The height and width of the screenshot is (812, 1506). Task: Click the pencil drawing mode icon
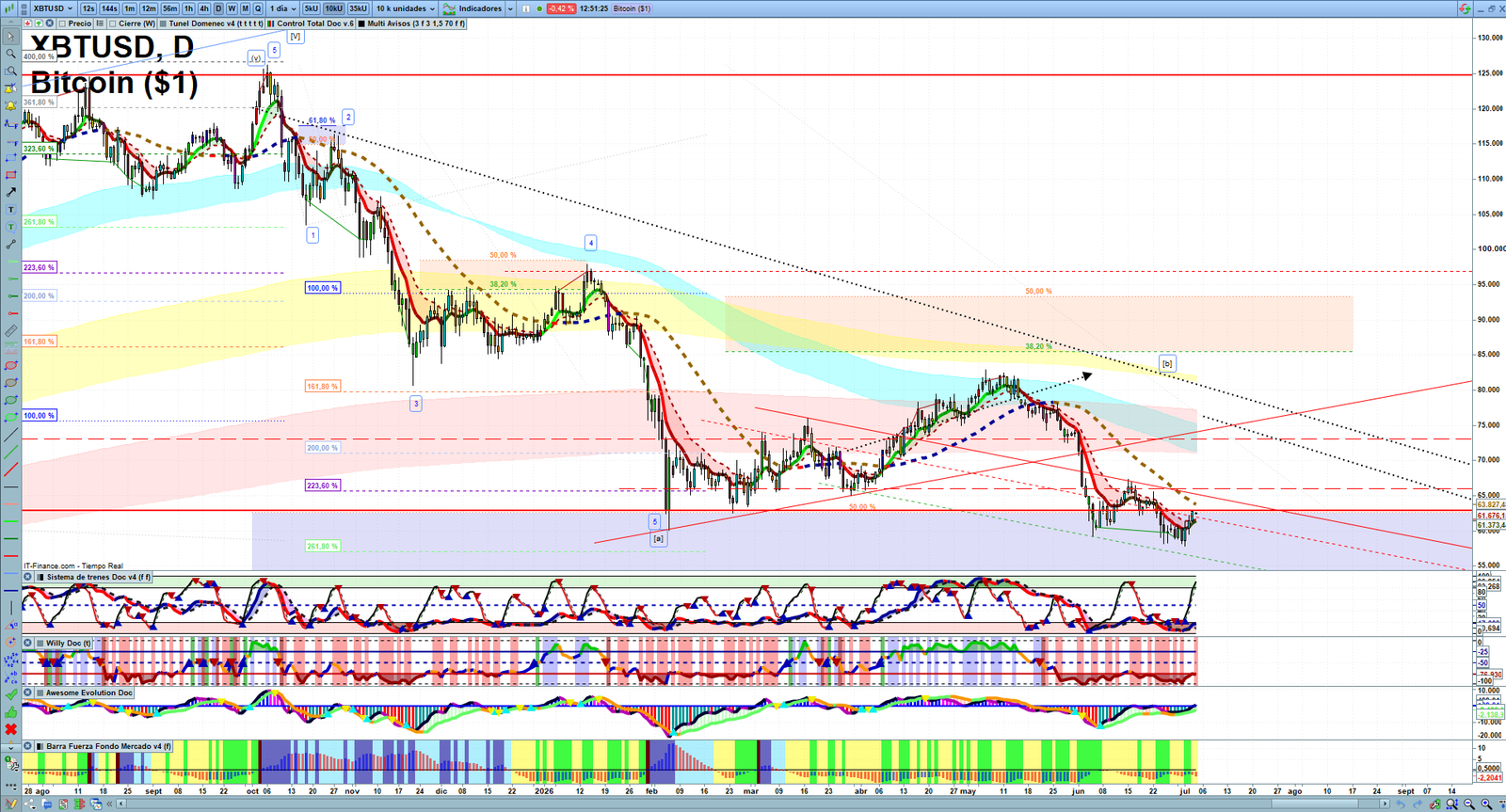(x=11, y=804)
